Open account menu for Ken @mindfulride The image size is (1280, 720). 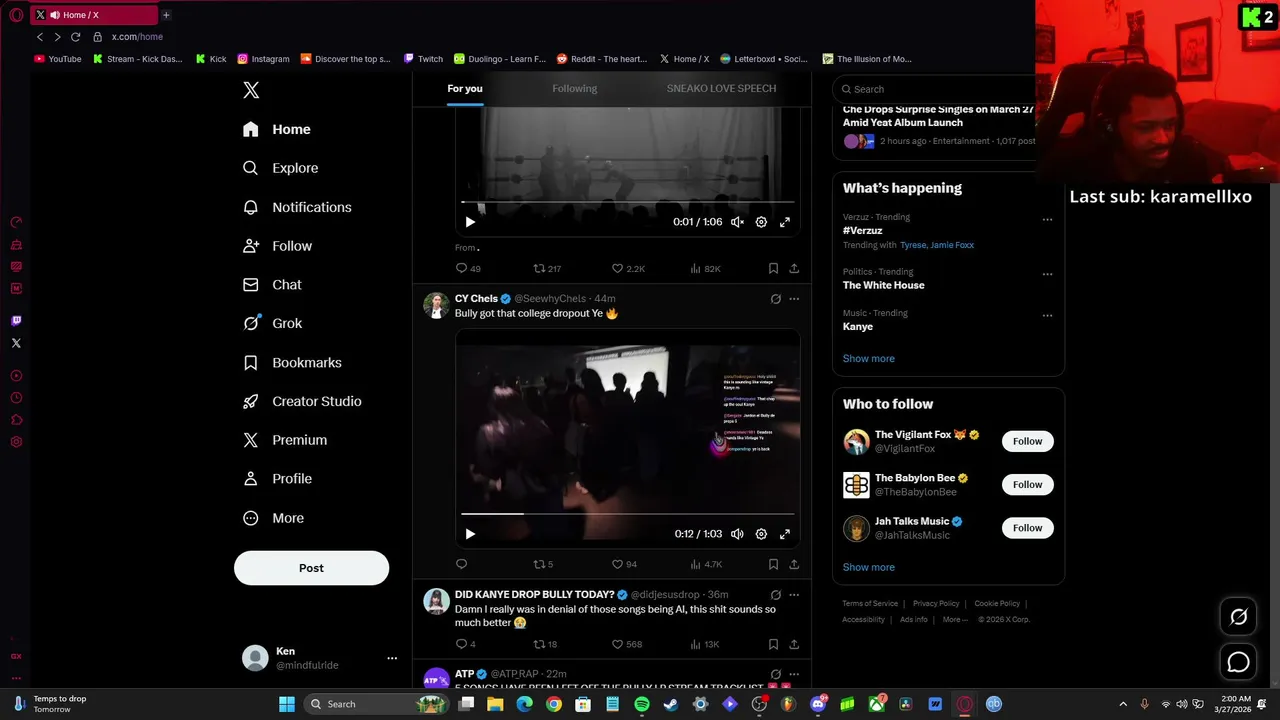tap(320, 658)
